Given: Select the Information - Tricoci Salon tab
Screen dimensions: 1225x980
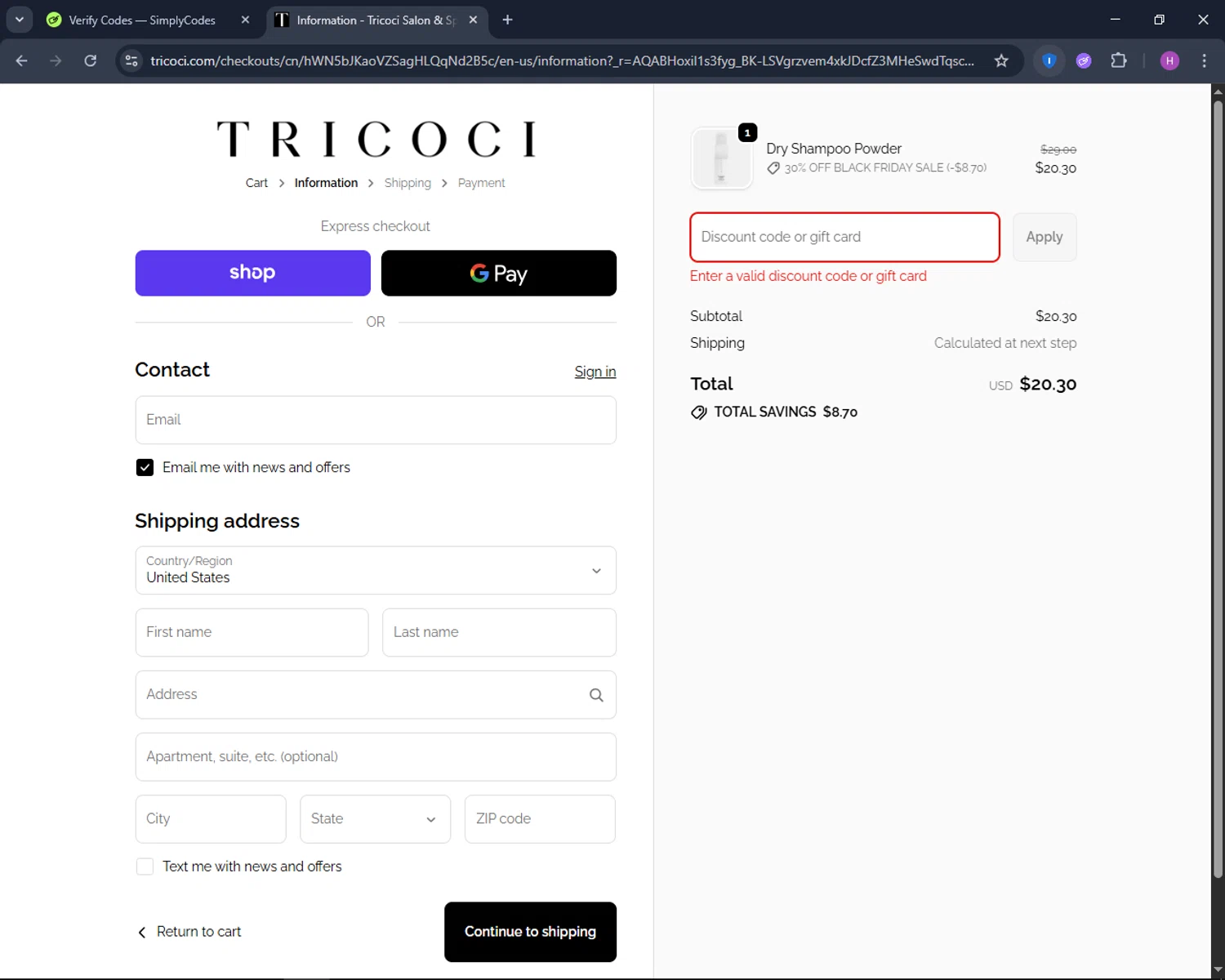Looking at the screenshot, I should point(376,20).
